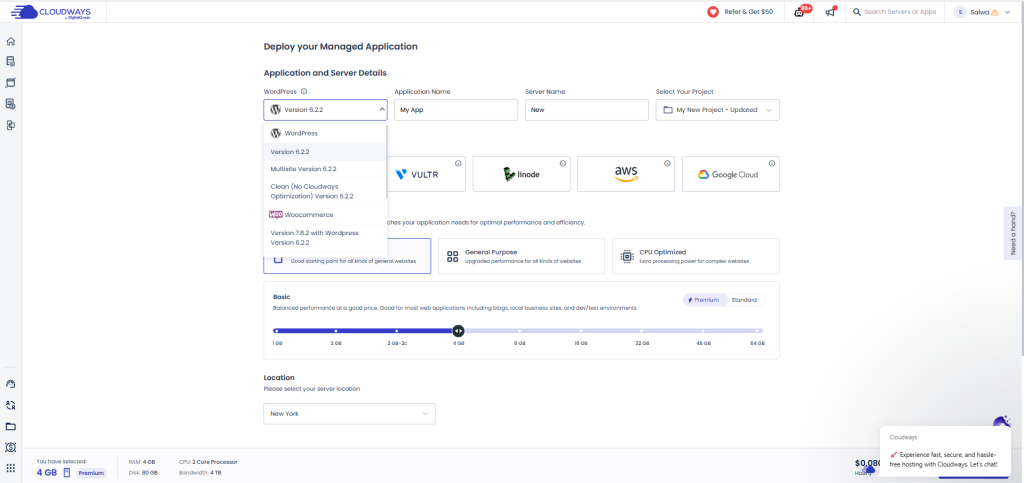
Task: Select the Linode provider card
Action: tap(521, 174)
